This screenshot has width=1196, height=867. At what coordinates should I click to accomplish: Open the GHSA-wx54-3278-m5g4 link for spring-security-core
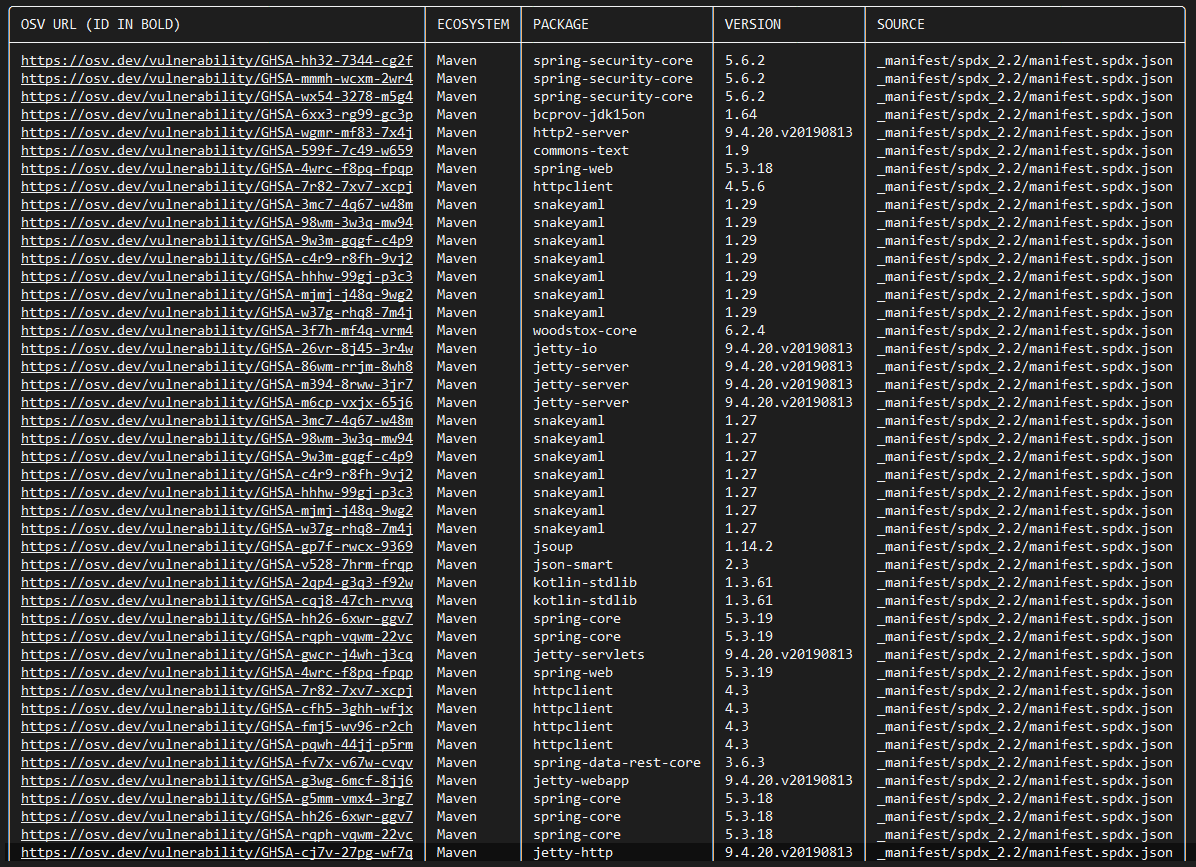click(x=218, y=96)
